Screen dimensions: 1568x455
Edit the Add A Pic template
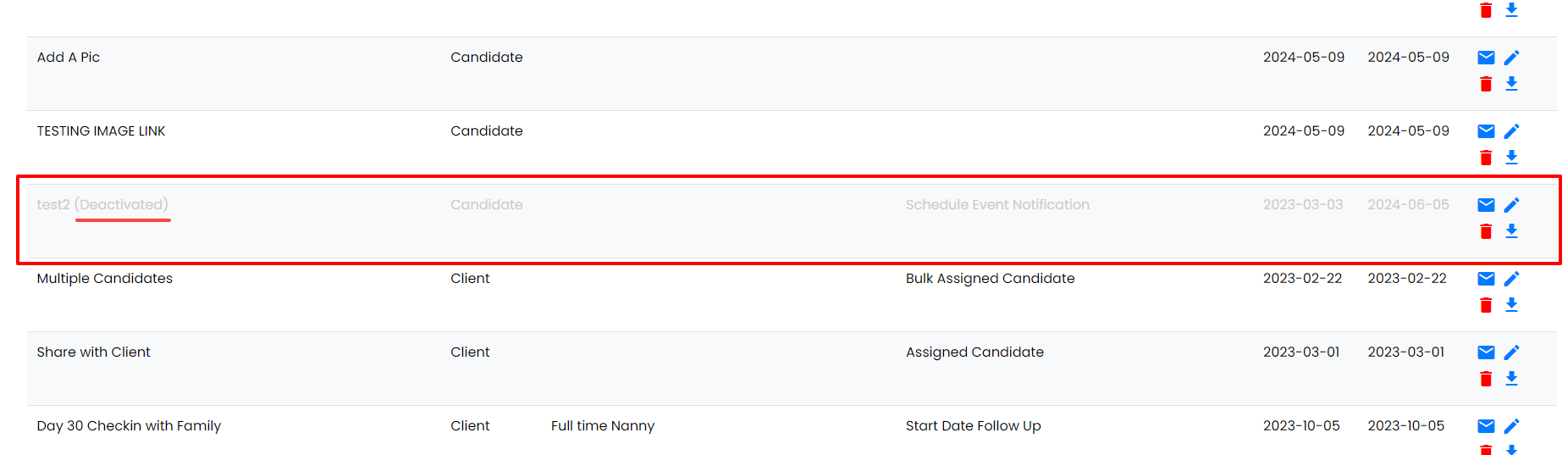1511,58
